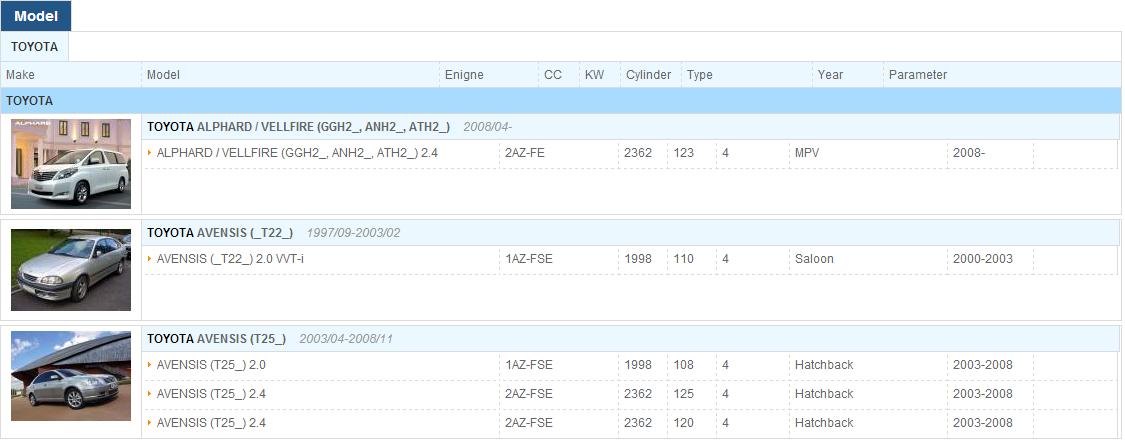
Task: Click the date range 1997/09-2003/02
Action: 354,233
